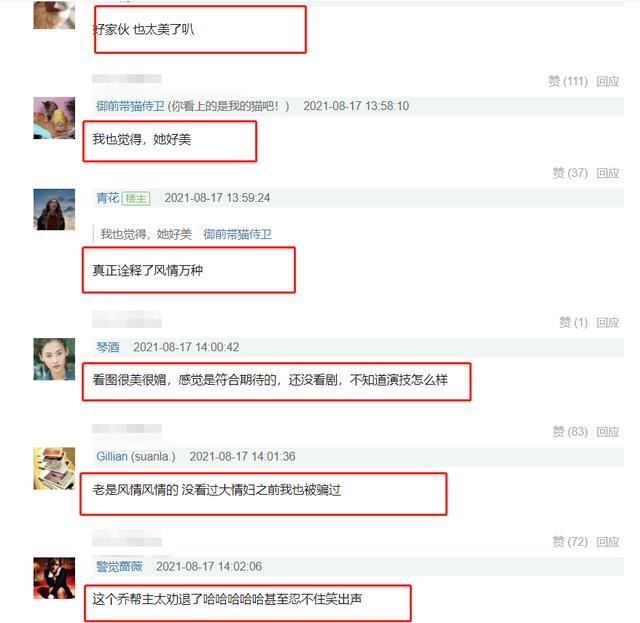Open the 警觉蔷薇 user profile
Viewport: 640px width, 623px height.
pos(119,567)
